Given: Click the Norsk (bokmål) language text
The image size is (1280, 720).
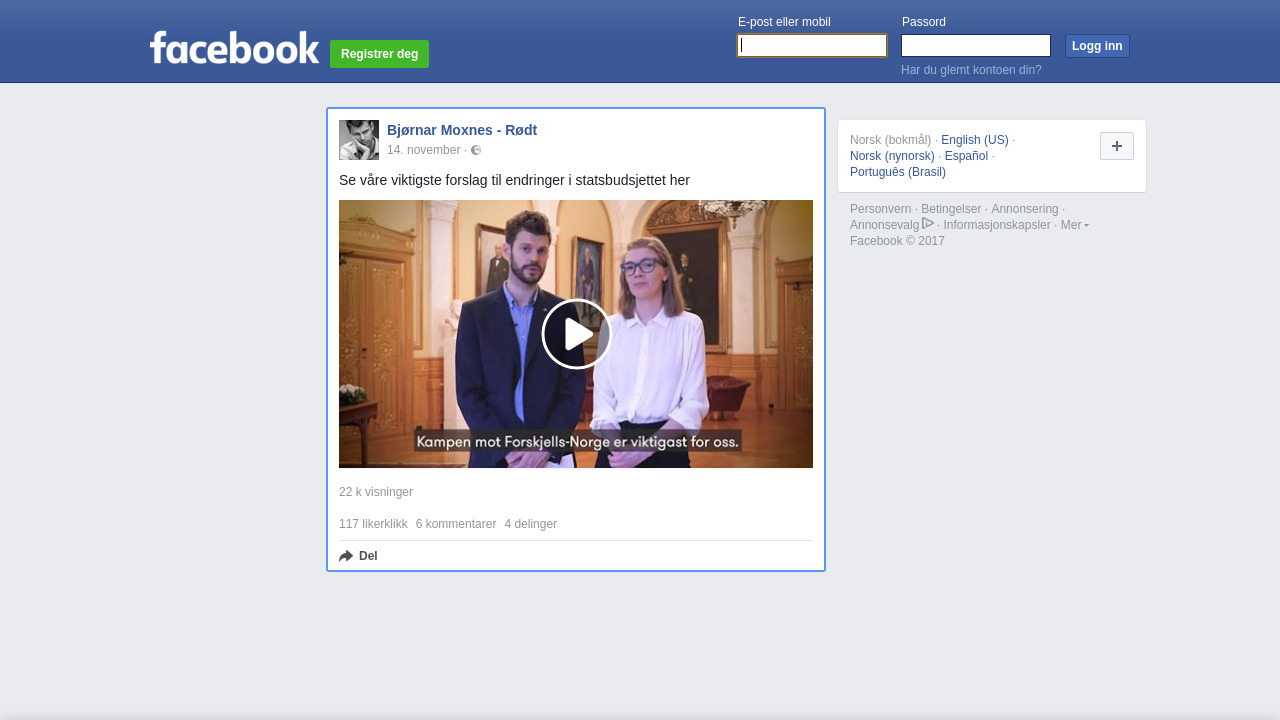Looking at the screenshot, I should click(x=890, y=140).
